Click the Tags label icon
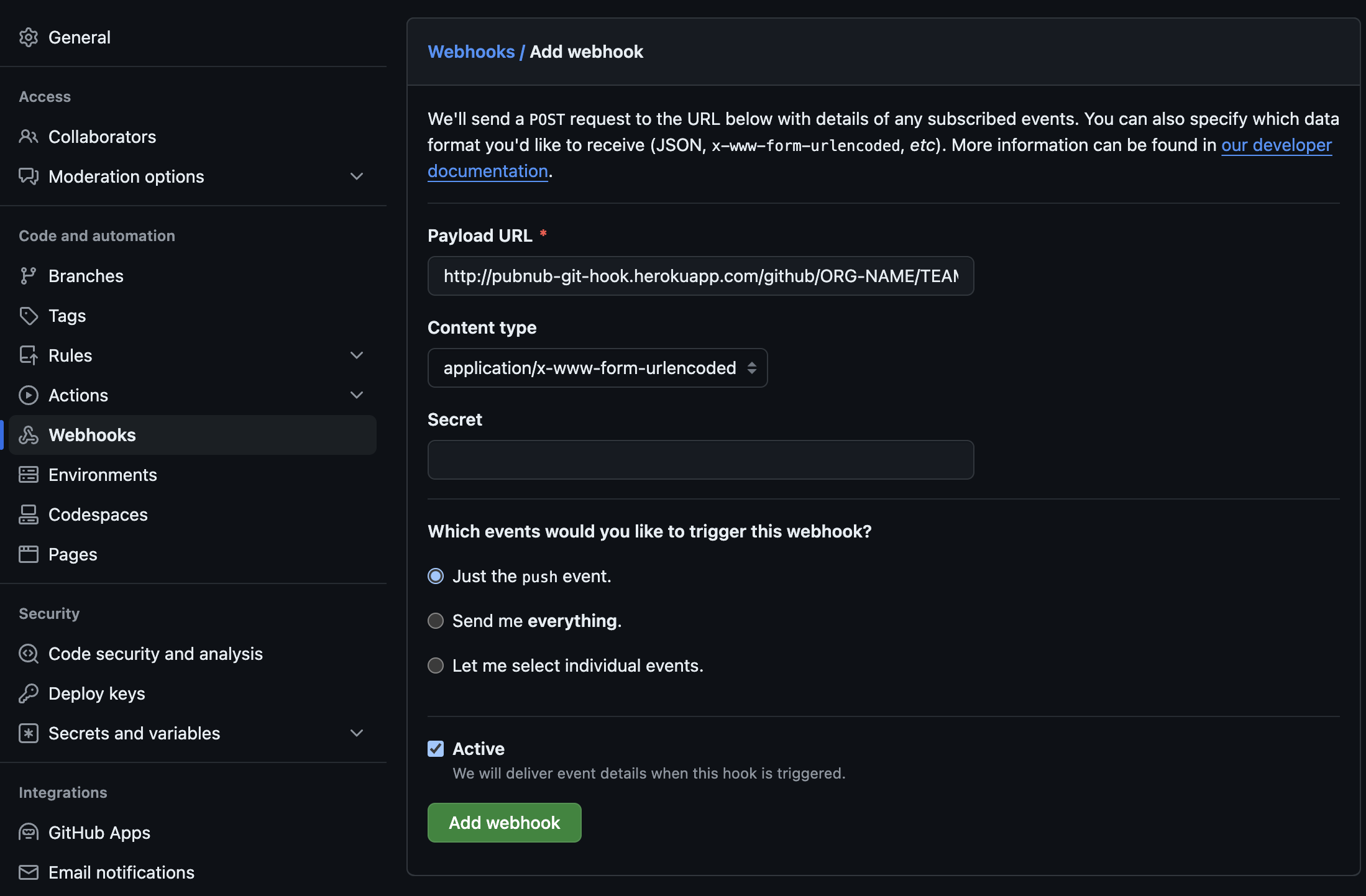Screen dimensions: 1366x896 click(x=29, y=316)
